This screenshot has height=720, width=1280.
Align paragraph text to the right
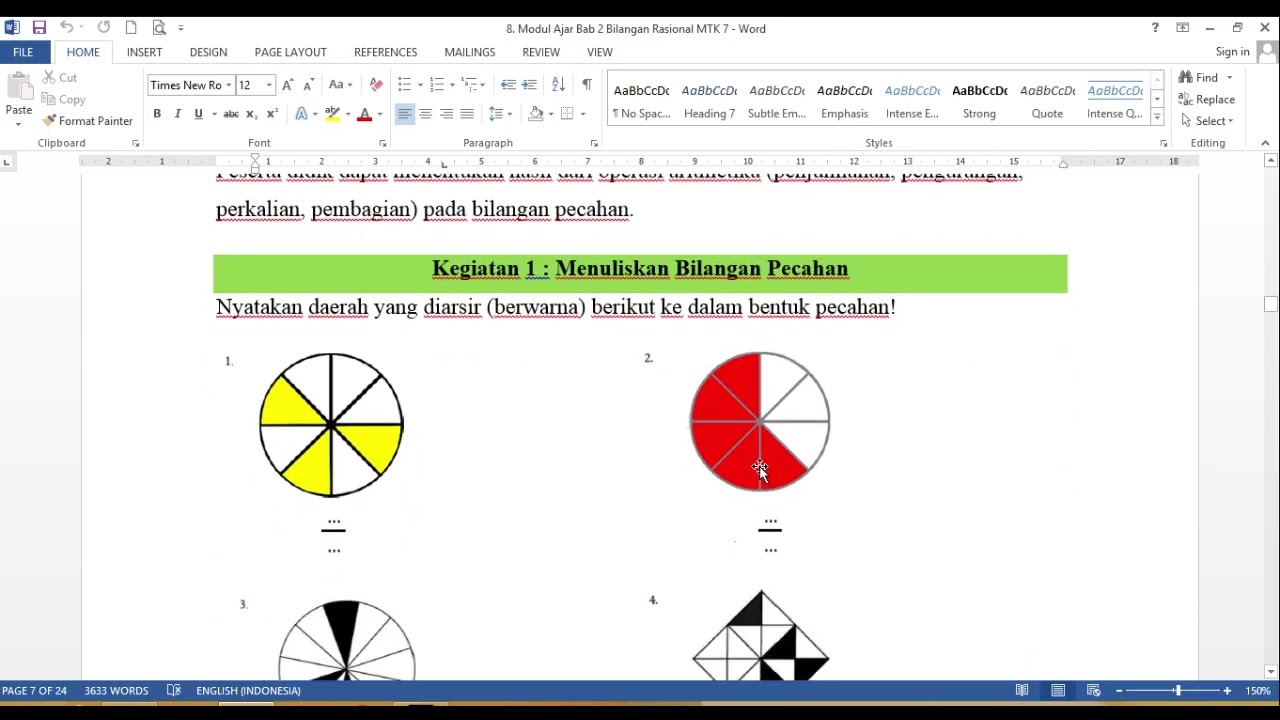coord(446,114)
